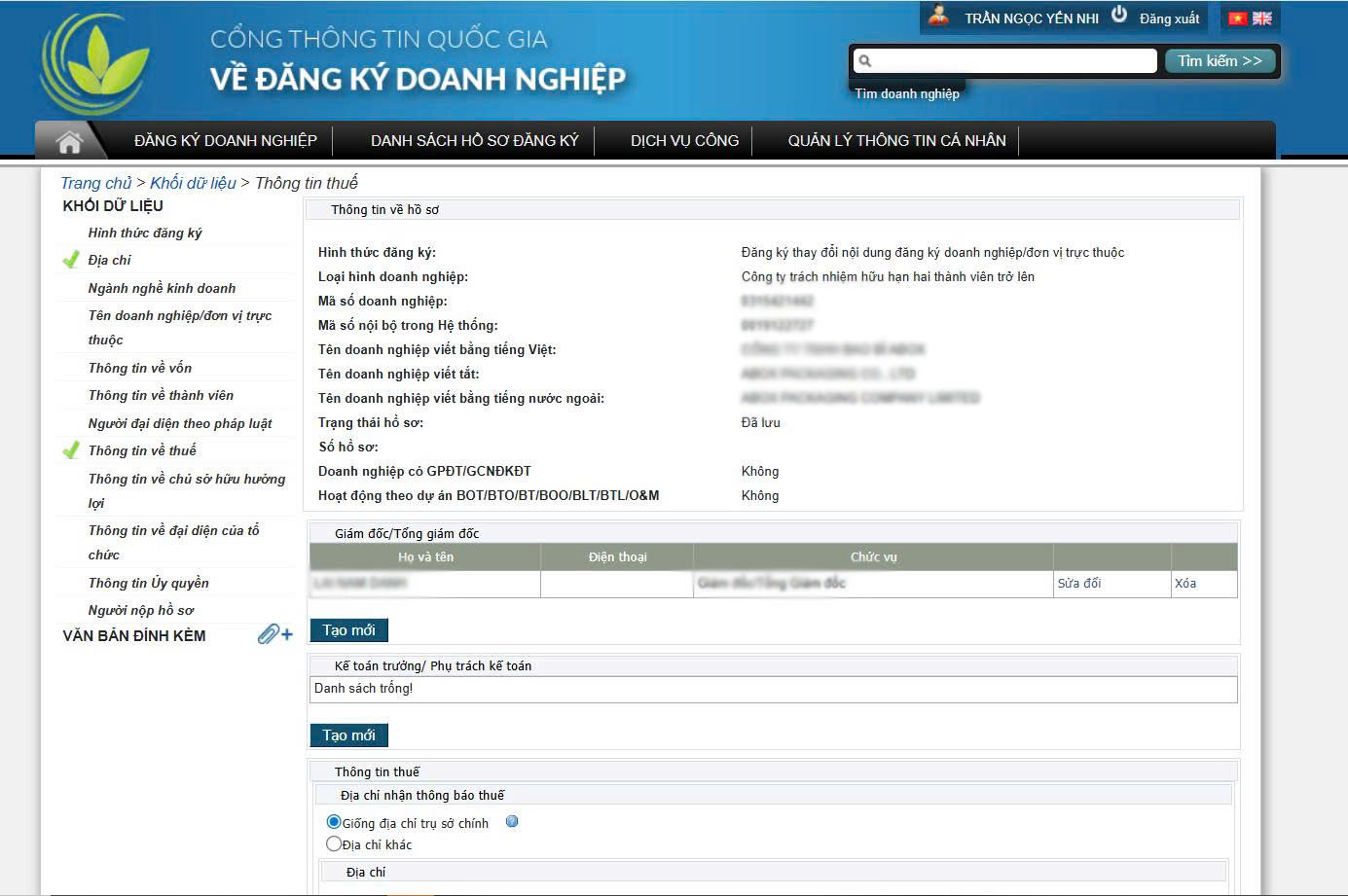This screenshot has height=896, width=1348.
Task: Switch language to Vietnamese flag
Action: click(x=1238, y=18)
